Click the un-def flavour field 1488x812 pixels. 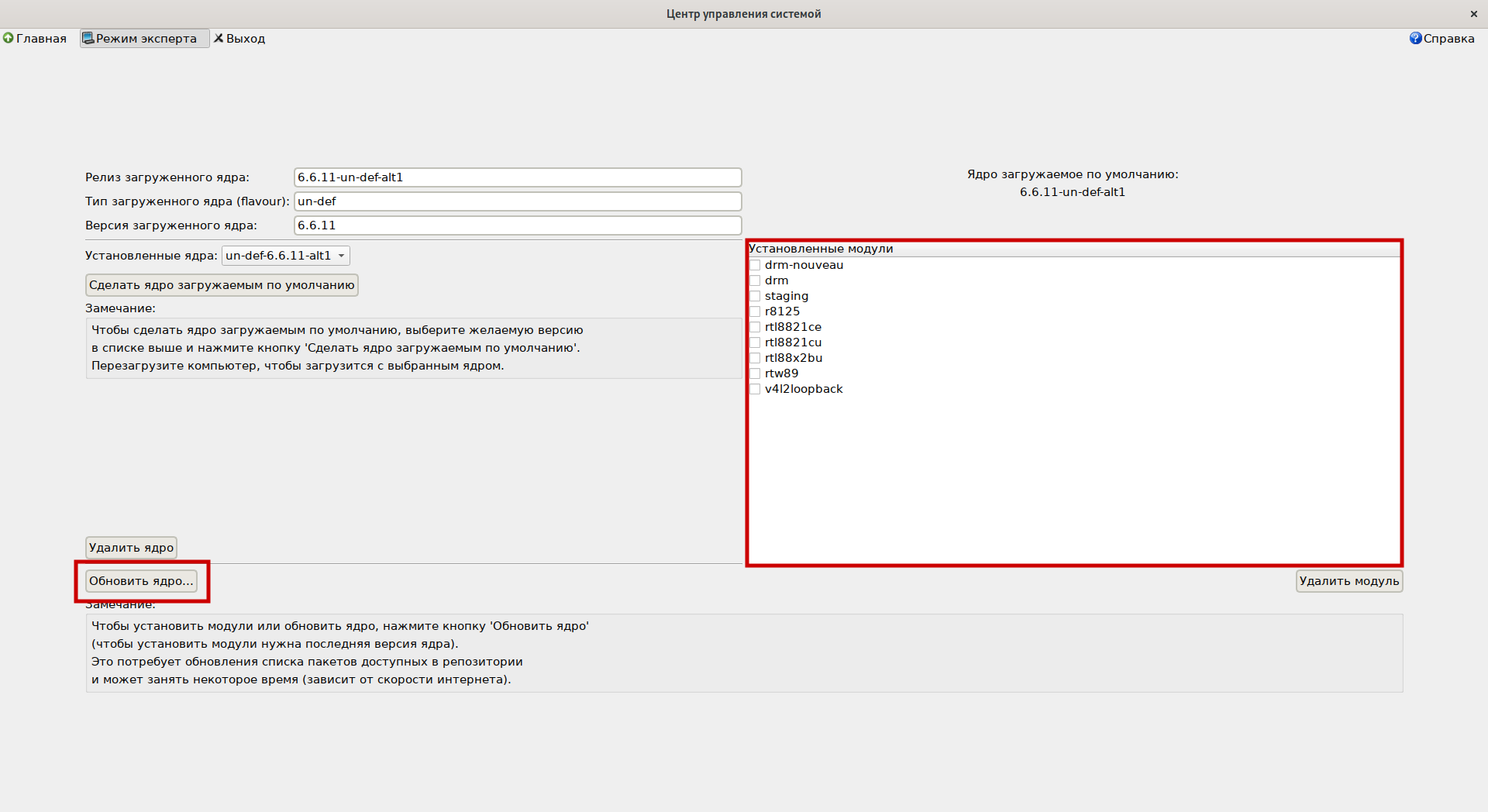518,201
